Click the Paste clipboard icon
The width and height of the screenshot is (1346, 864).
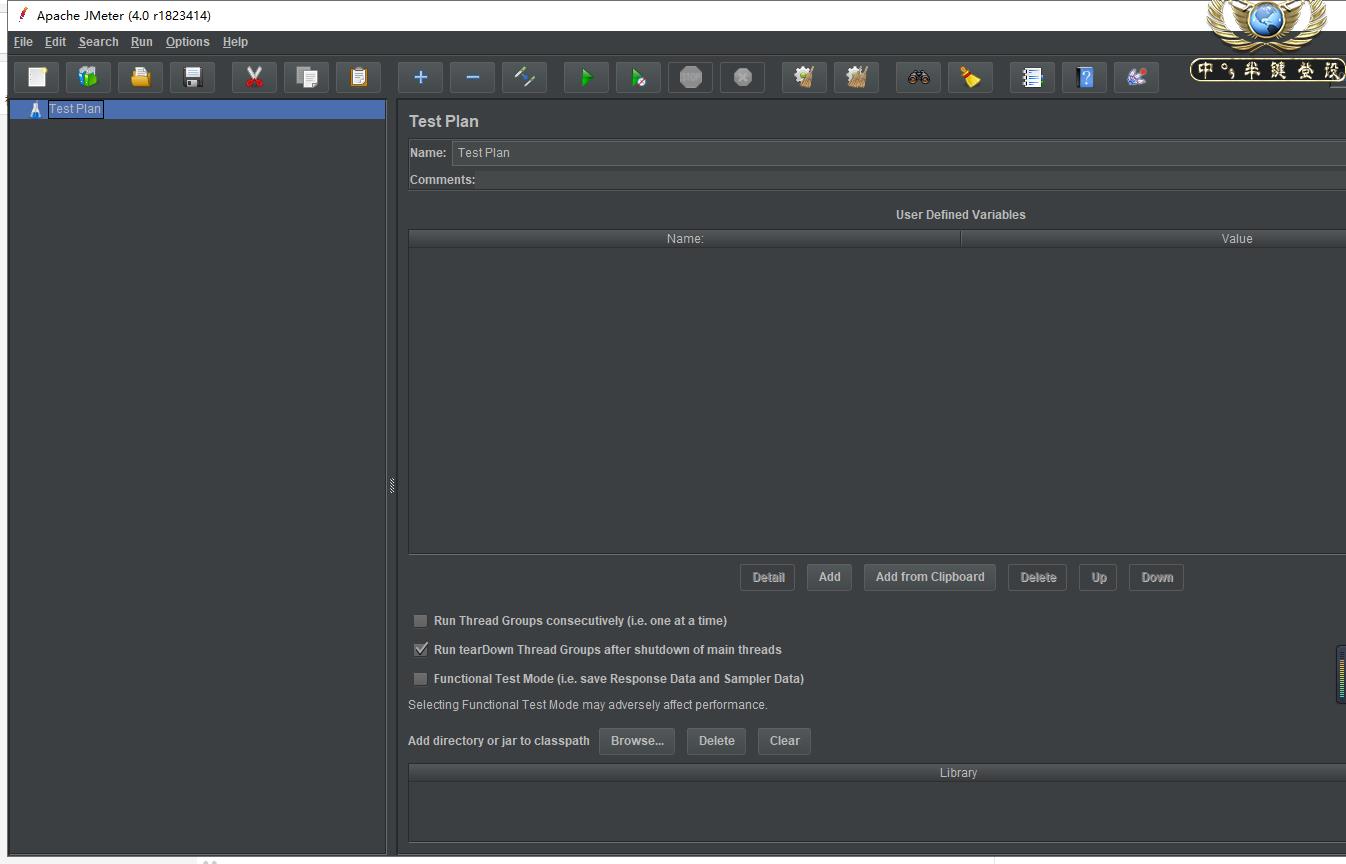click(359, 77)
